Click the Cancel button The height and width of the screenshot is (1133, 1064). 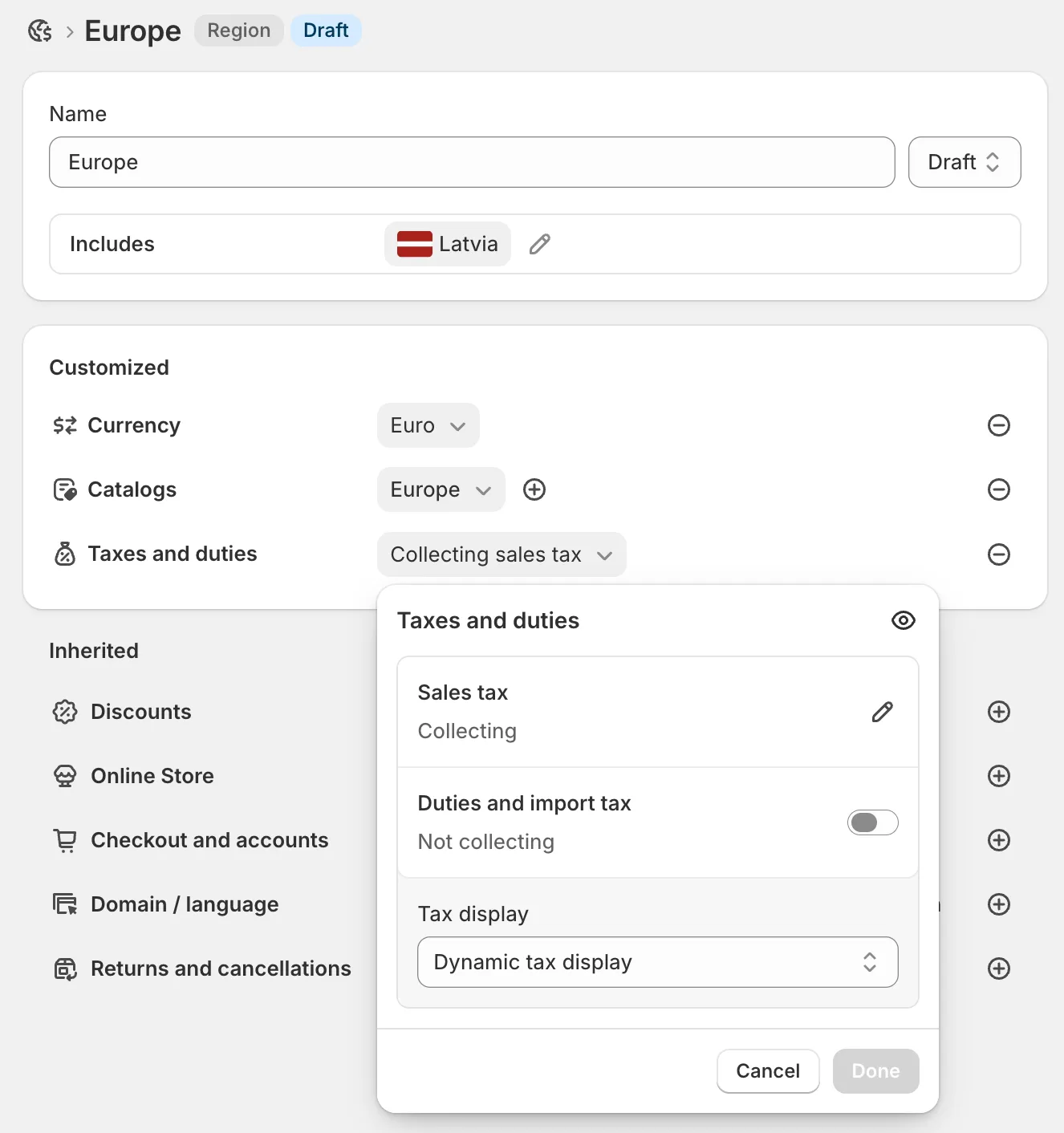768,1071
